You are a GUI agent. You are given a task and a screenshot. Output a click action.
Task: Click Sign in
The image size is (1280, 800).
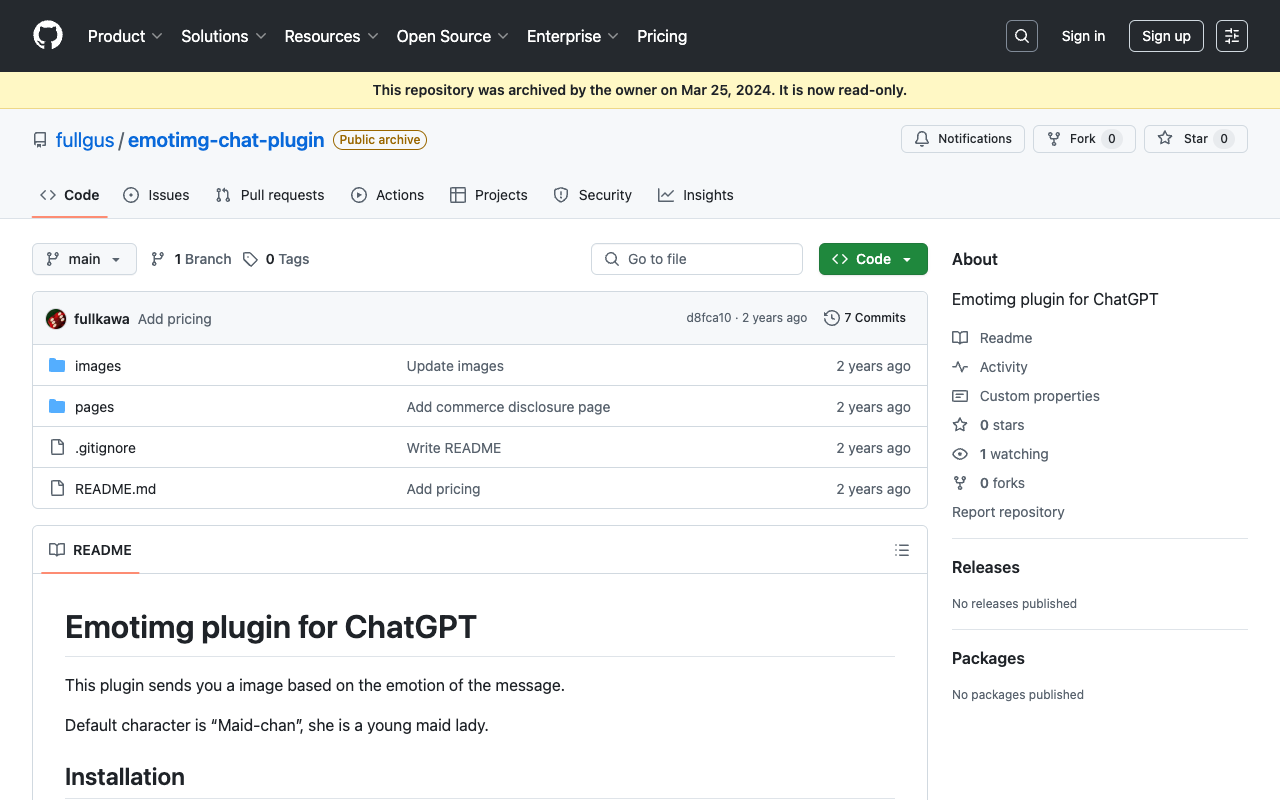[1083, 36]
